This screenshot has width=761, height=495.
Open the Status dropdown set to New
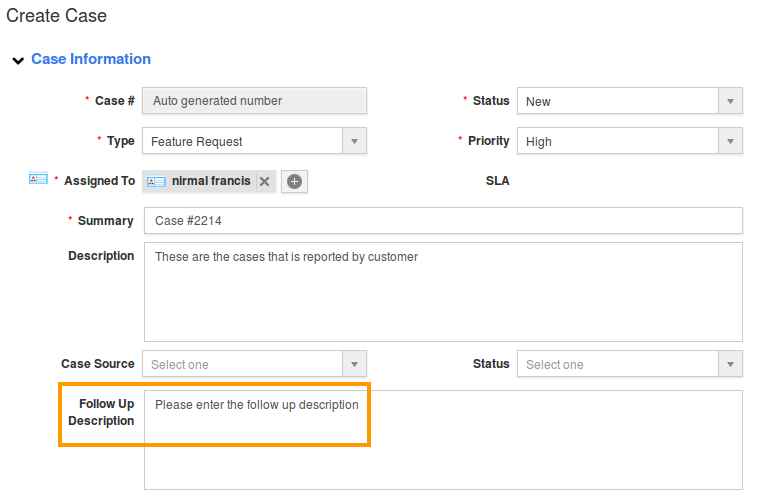coord(629,101)
